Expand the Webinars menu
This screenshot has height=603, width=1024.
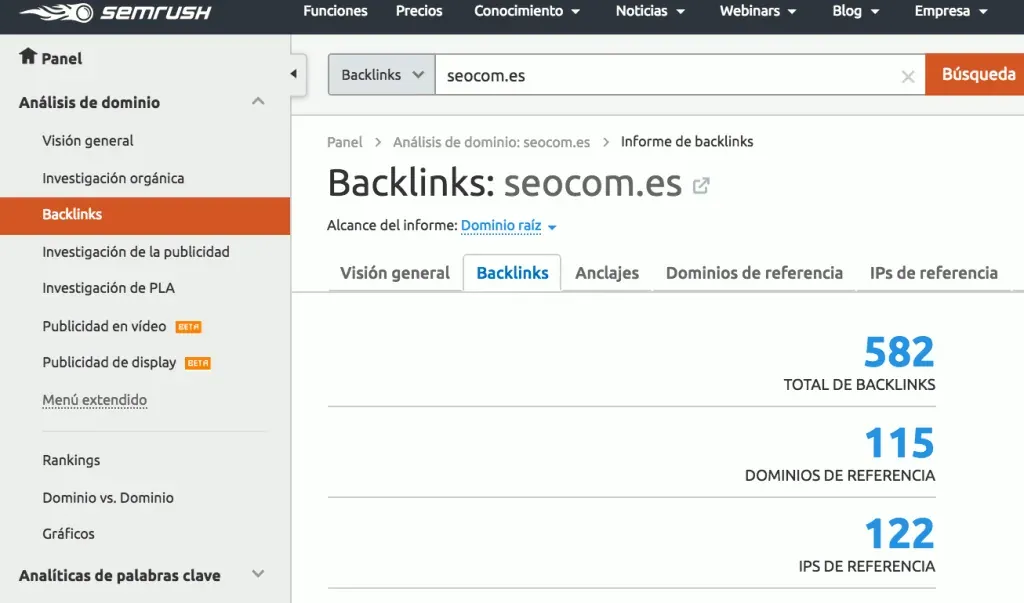pos(758,11)
